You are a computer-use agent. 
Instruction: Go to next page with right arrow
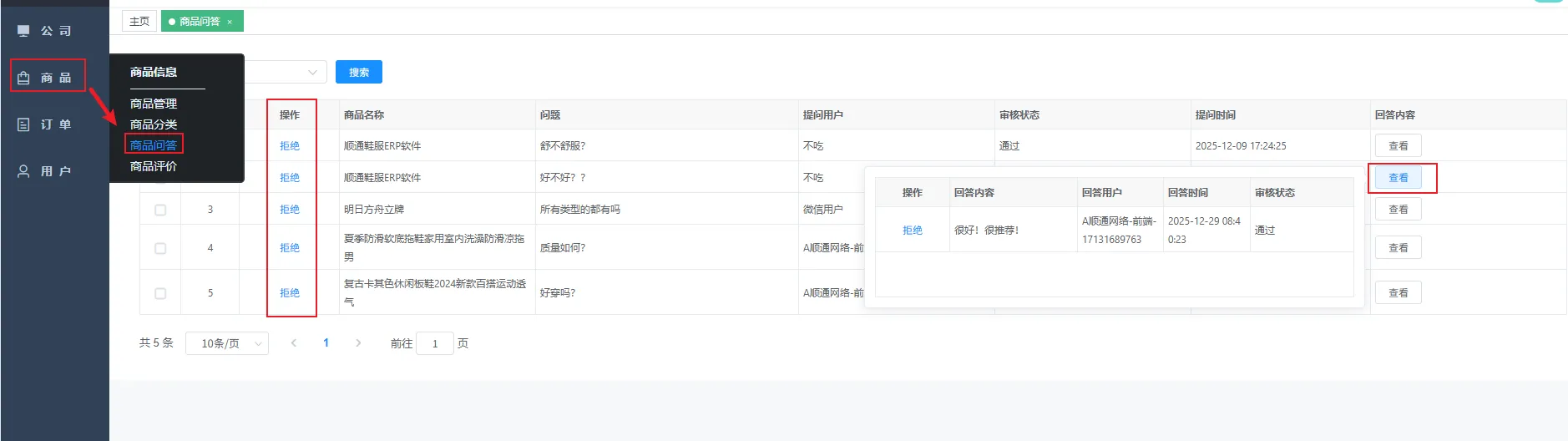[358, 343]
